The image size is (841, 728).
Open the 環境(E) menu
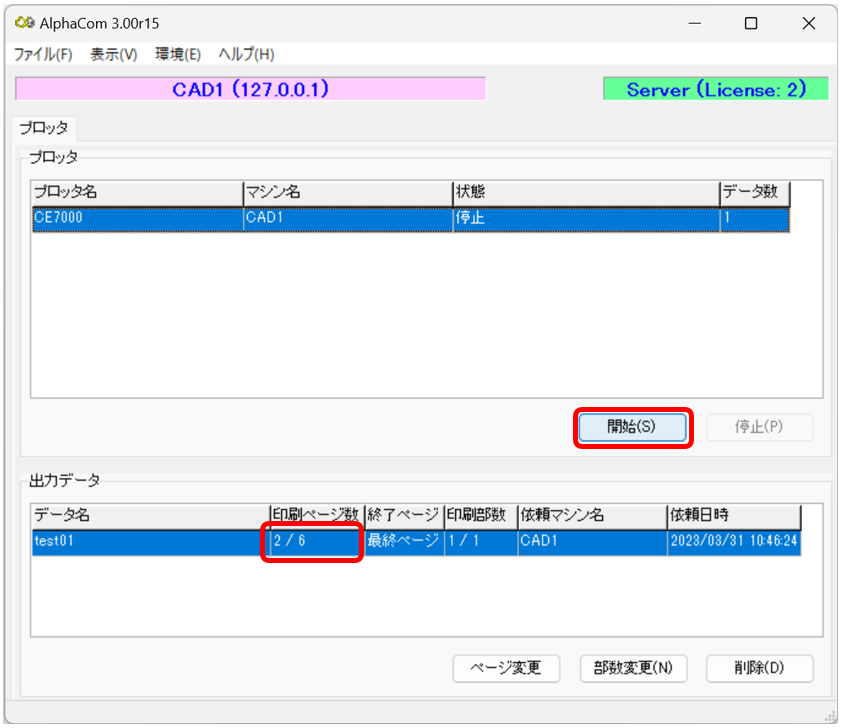click(x=178, y=54)
